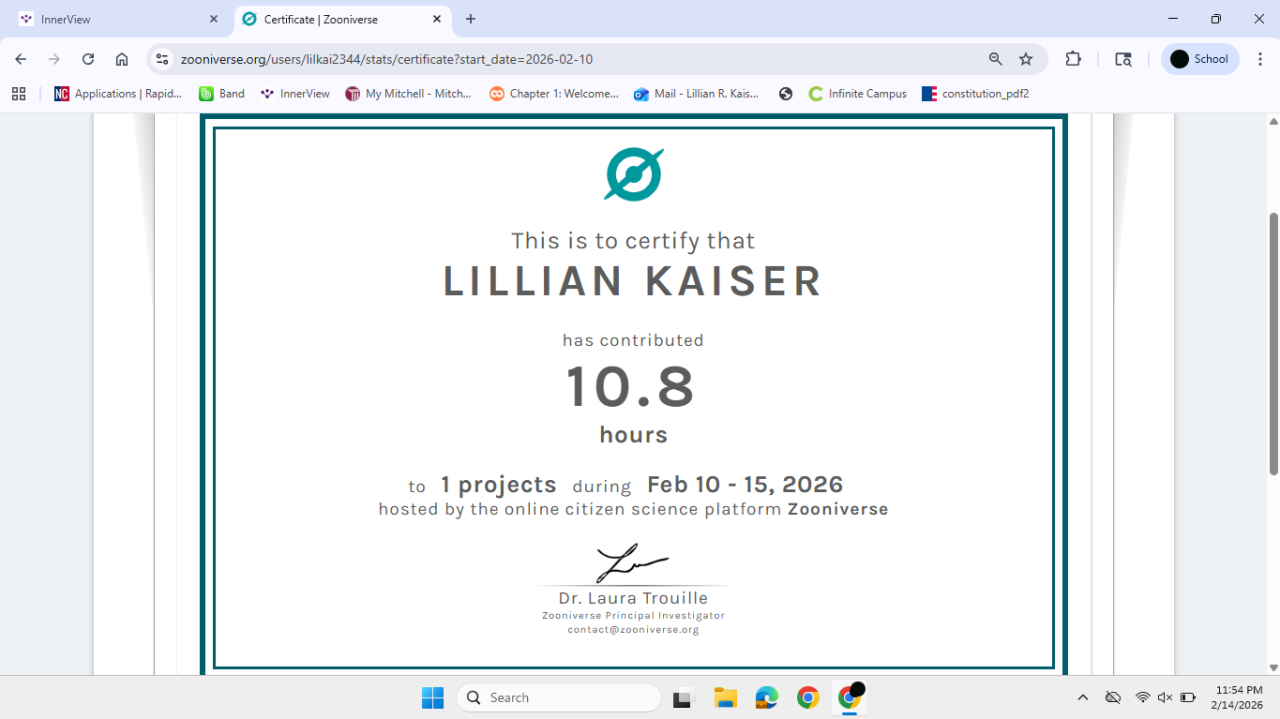Open Microsoft Edge from taskbar
1280x719 pixels.
coord(767,698)
